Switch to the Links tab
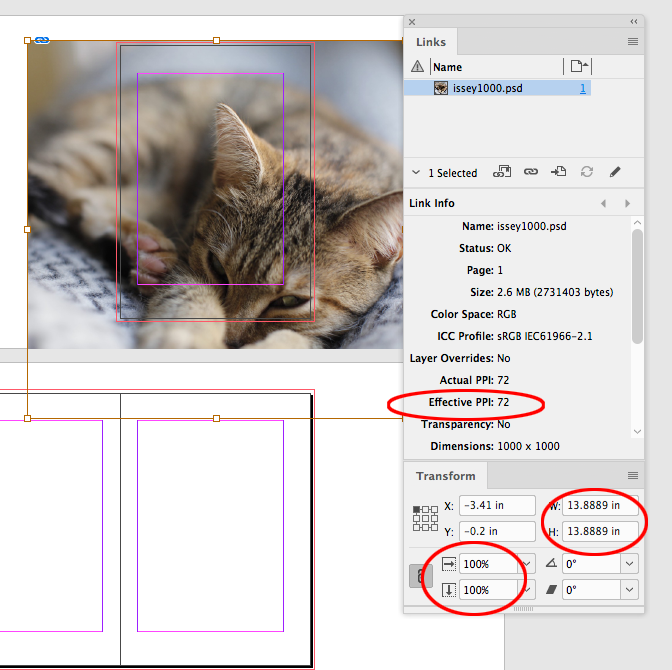 (431, 42)
